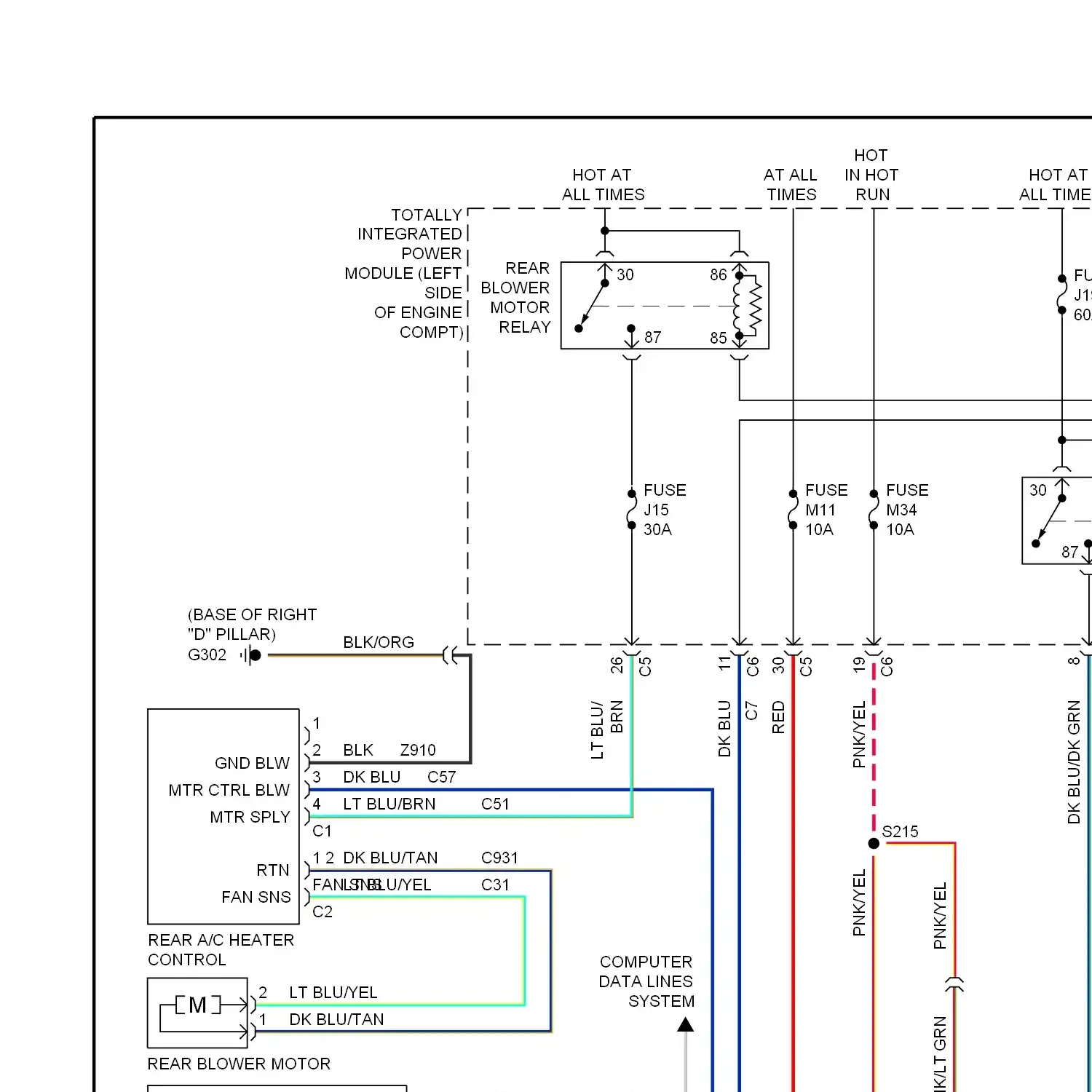Click the black arrow under COMPUTER DATA LINES SYSTEM
This screenshot has height=1092, width=1092.
pyautogui.click(x=685, y=1025)
